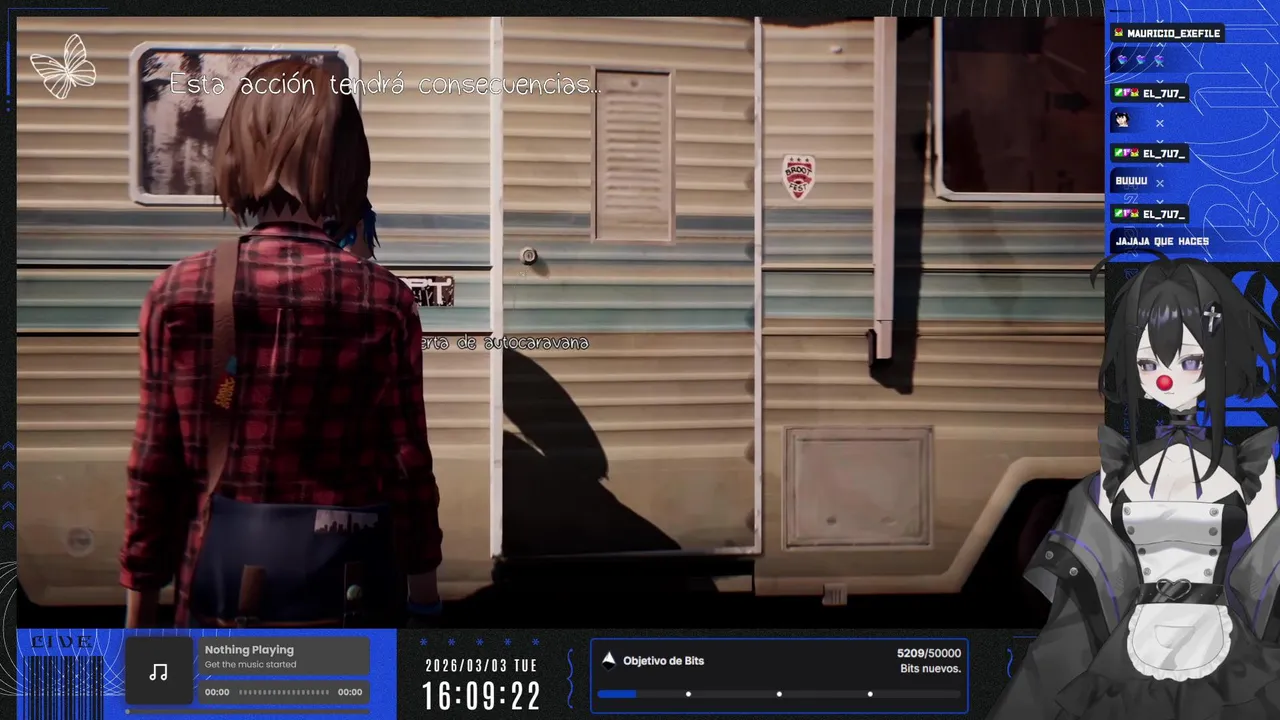Click the red shield sticker on the camper
Image resolution: width=1280 pixels, height=720 pixels.
[x=798, y=176]
